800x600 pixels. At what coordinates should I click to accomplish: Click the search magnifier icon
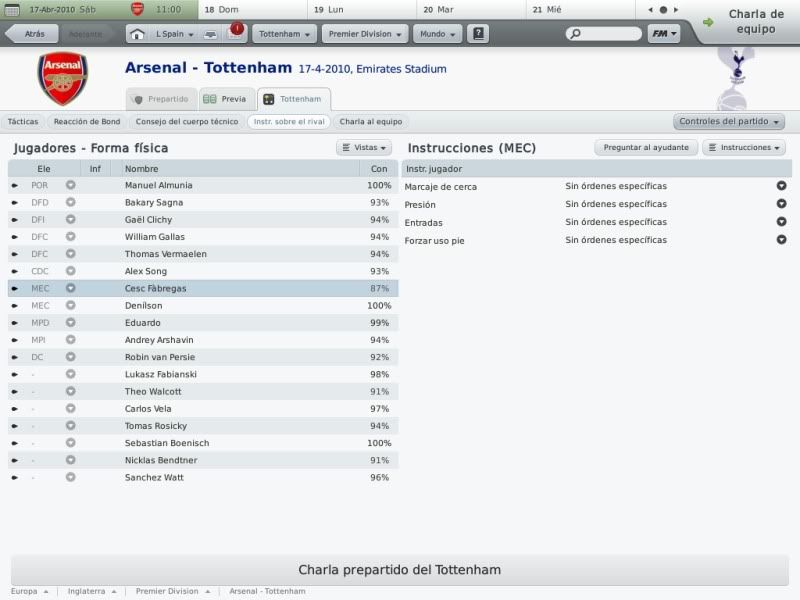(x=576, y=34)
